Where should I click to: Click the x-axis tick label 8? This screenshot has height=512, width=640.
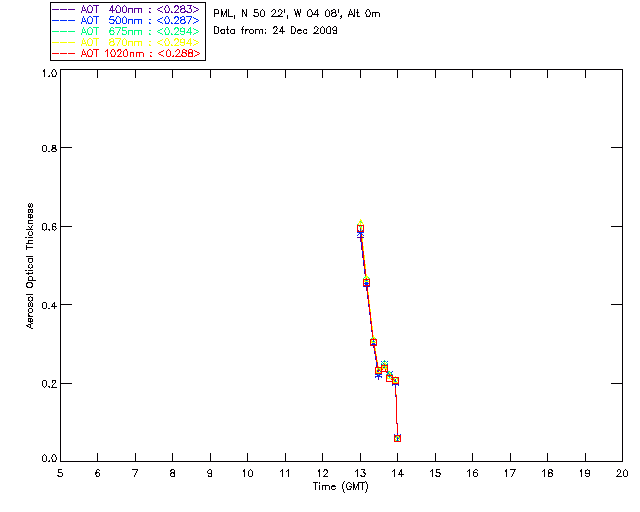(x=173, y=473)
